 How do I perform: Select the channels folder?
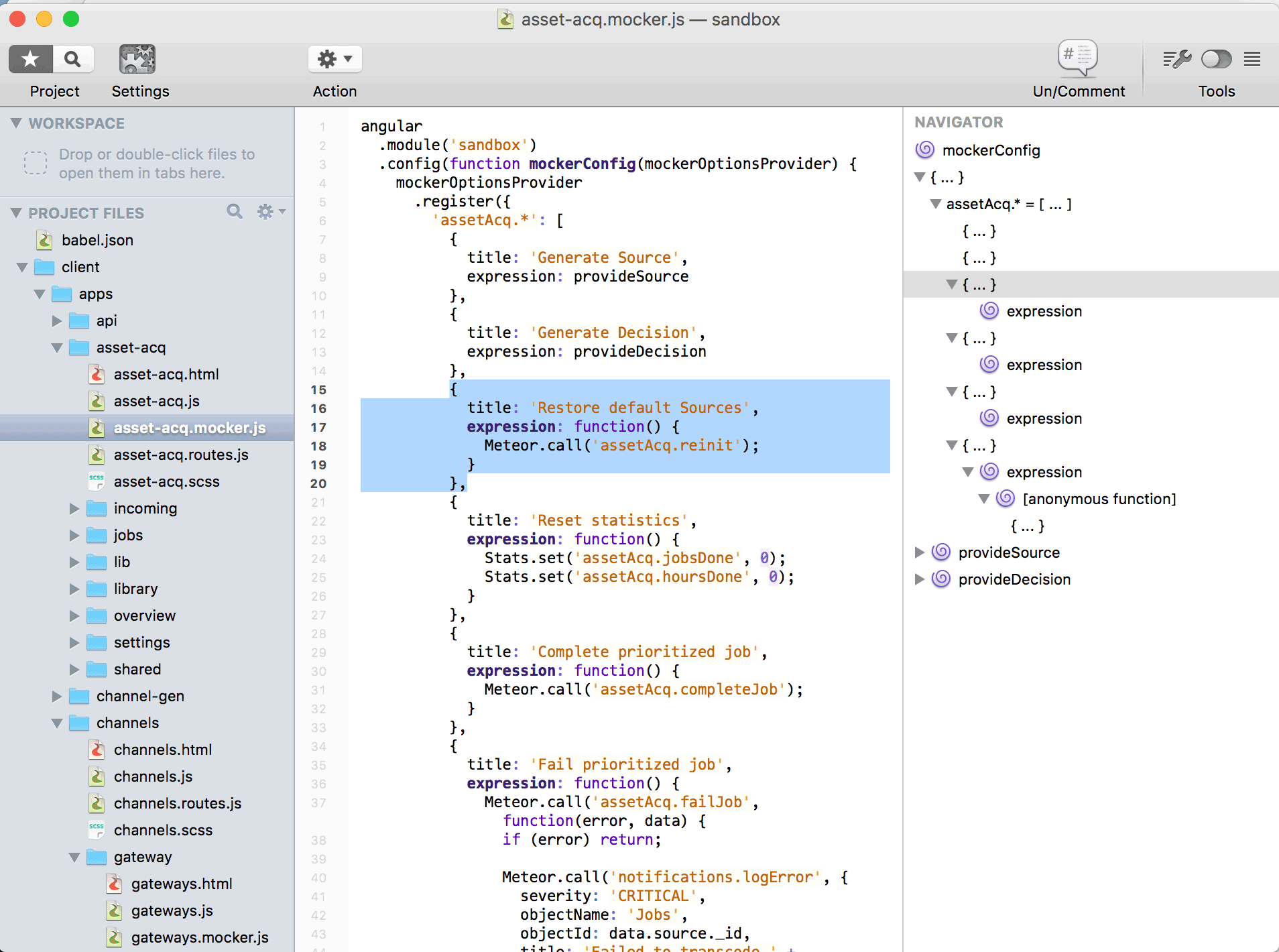pyautogui.click(x=127, y=723)
